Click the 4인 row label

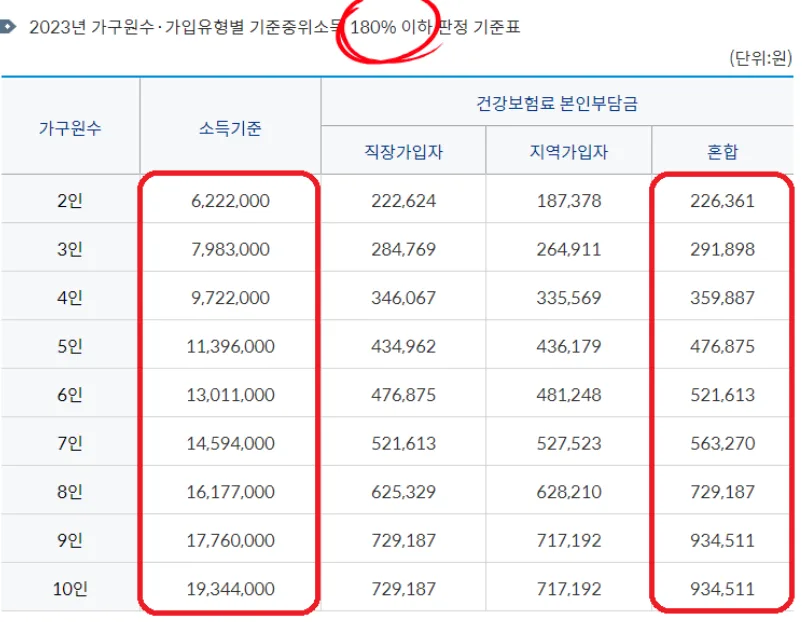click(70, 298)
